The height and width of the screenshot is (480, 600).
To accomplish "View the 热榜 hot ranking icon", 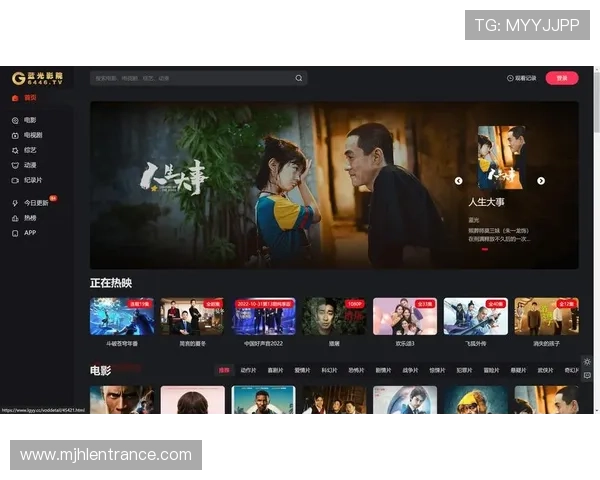I will point(15,218).
